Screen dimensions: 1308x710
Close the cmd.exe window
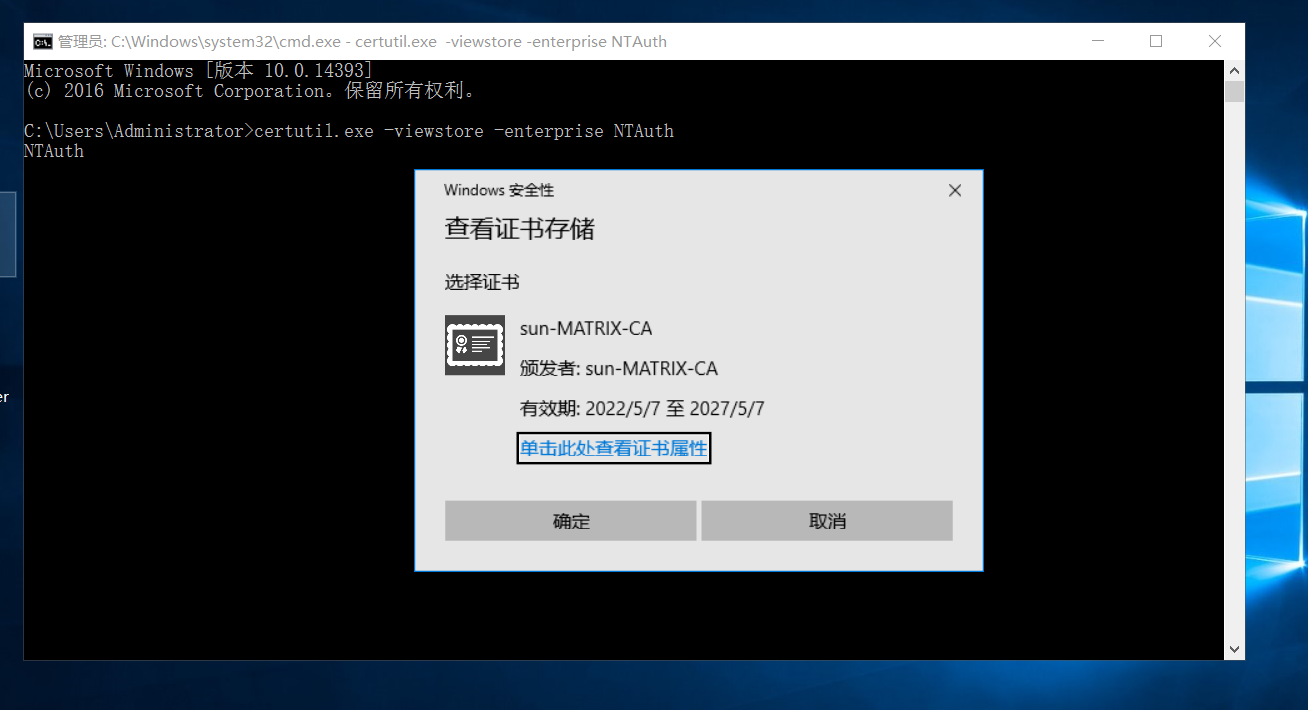[1215, 42]
